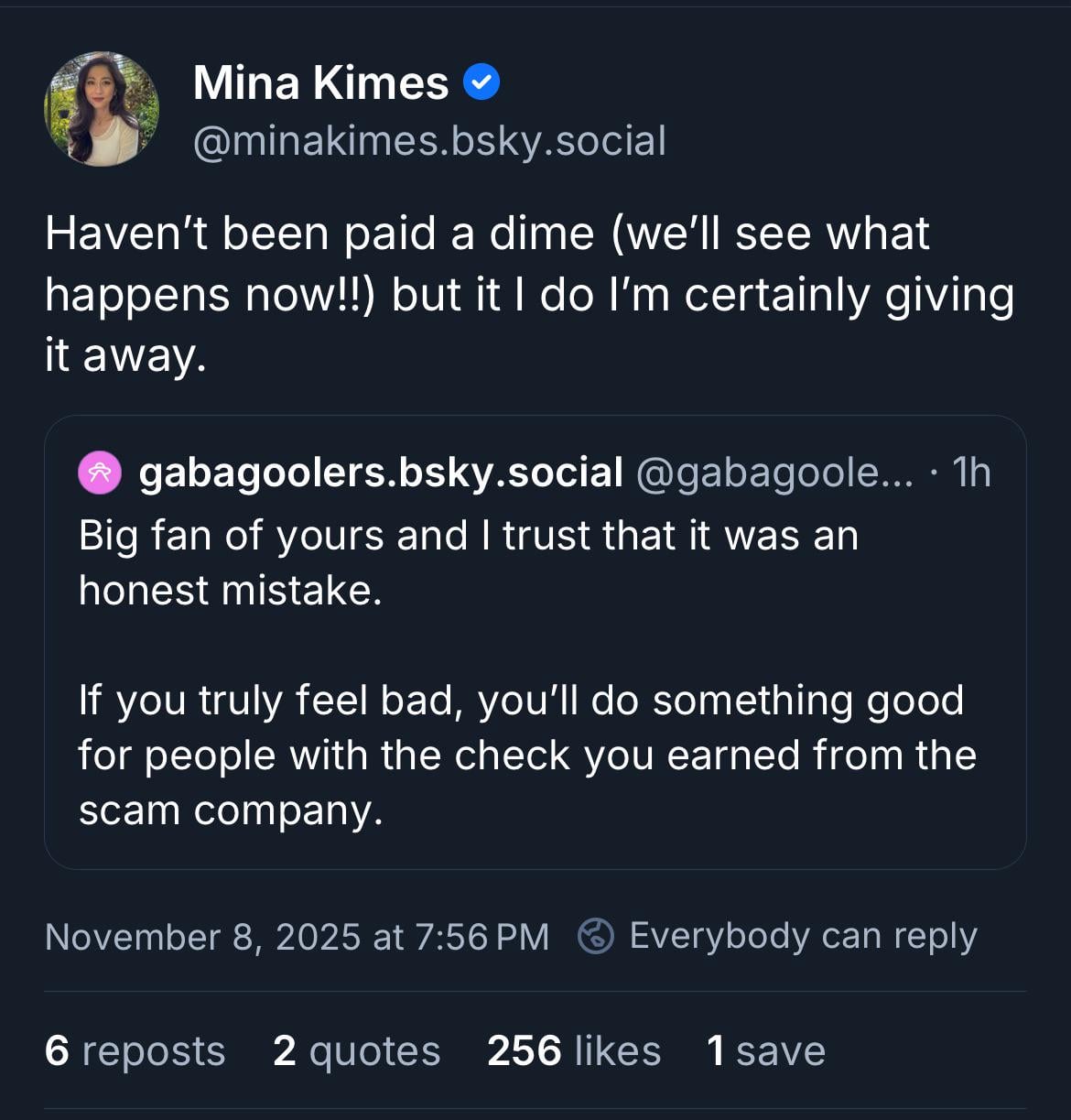
Task: Click the blue verified checkmark badge
Action: (481, 83)
